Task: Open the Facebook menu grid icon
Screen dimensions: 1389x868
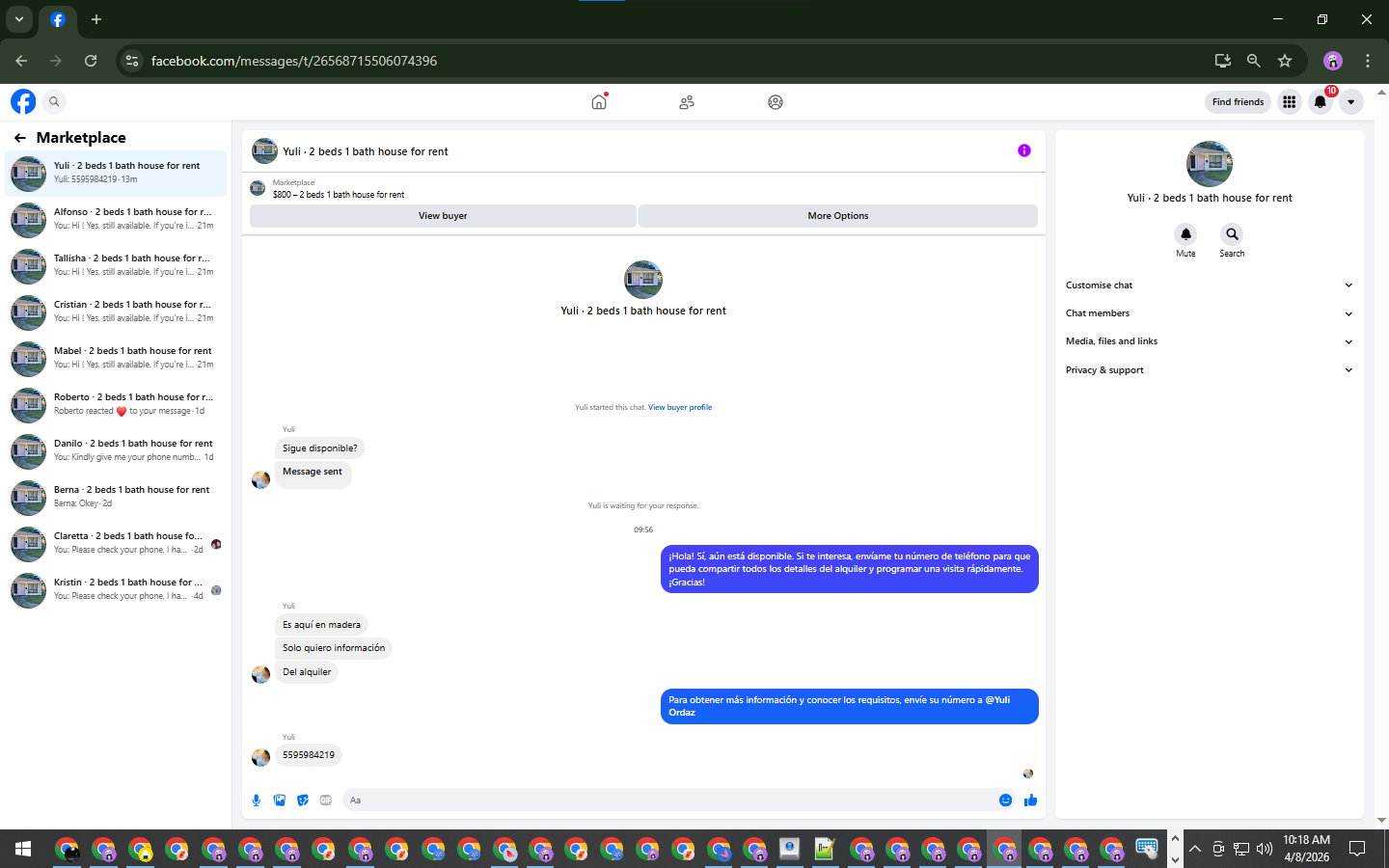Action: 1289,102
